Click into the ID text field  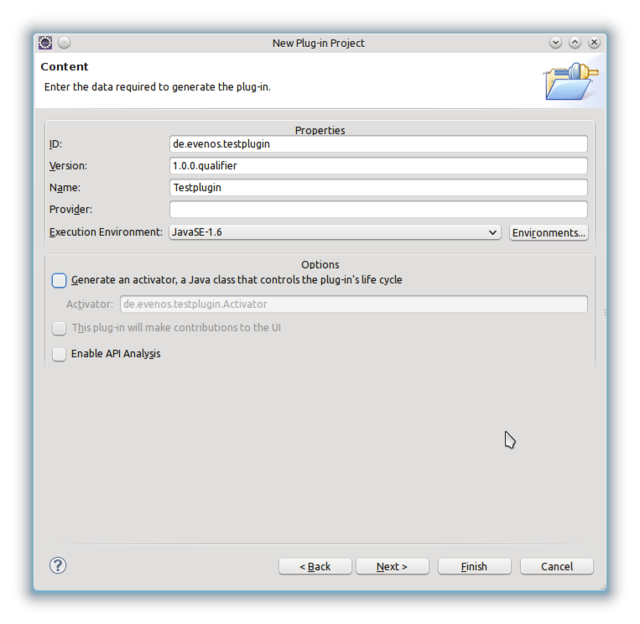(378, 144)
